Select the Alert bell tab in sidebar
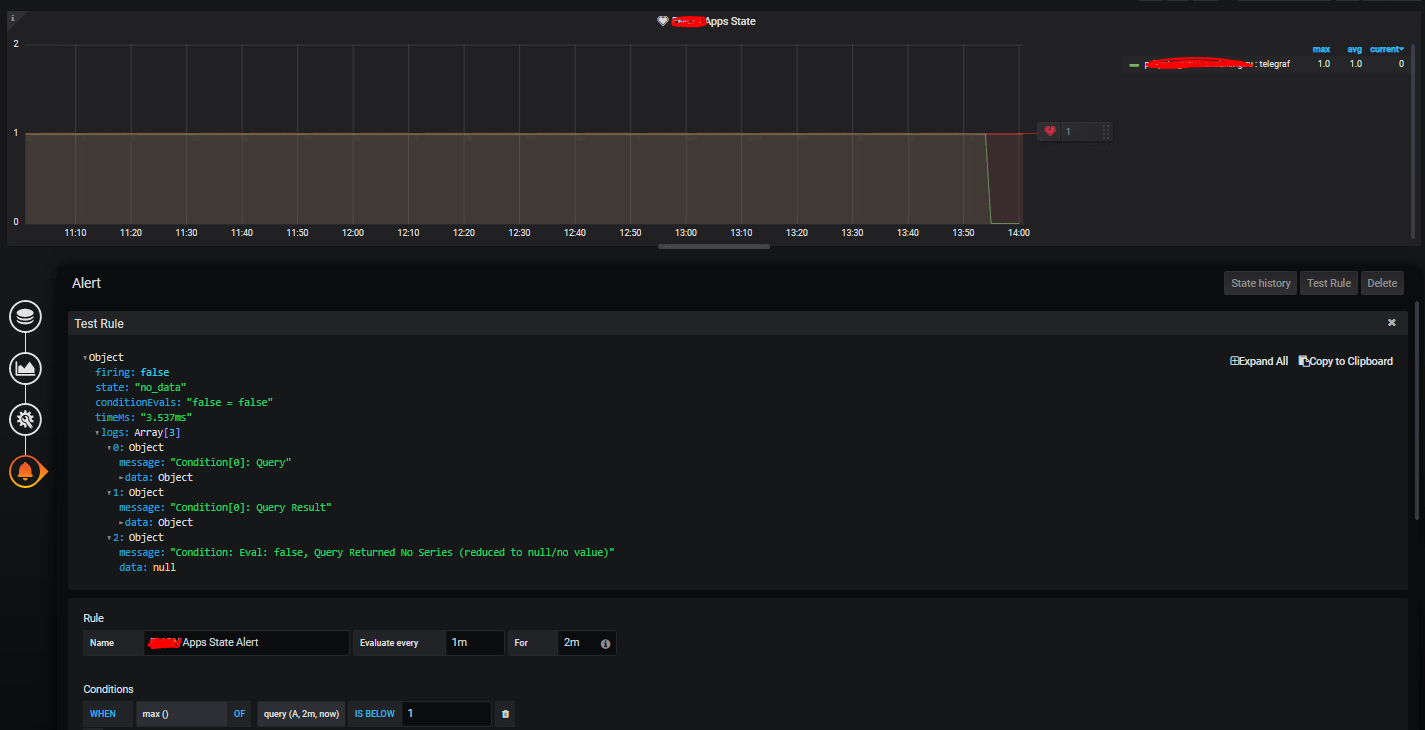The height and width of the screenshot is (730, 1425). pos(25,471)
